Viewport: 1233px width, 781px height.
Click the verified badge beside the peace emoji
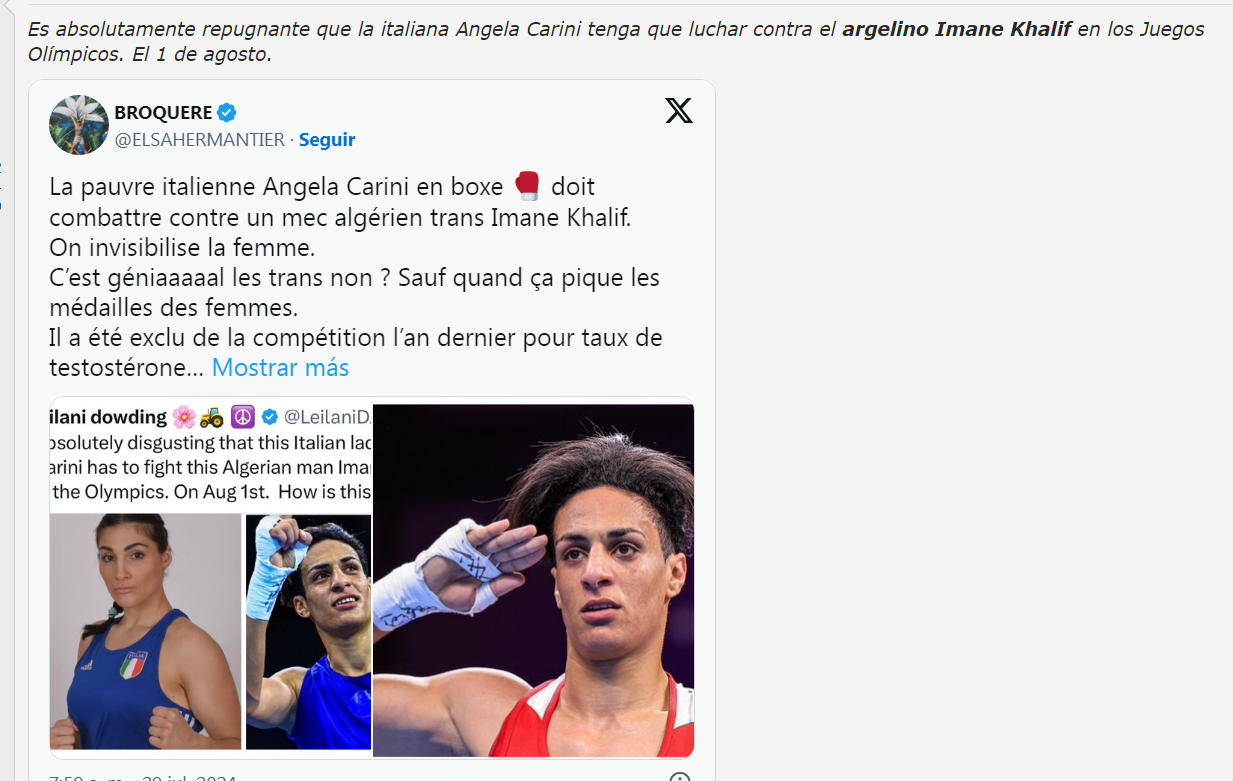click(270, 416)
